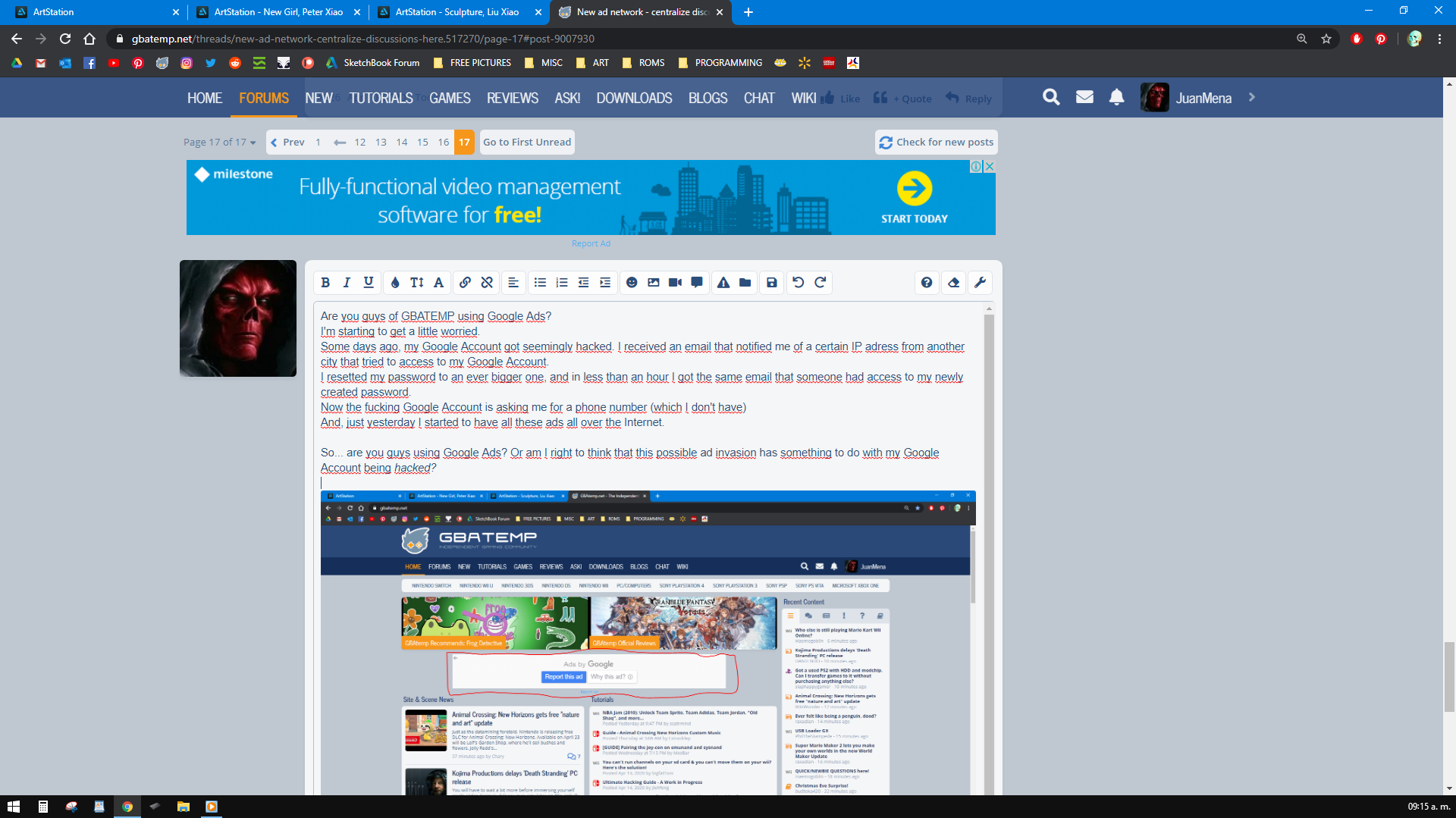Insert a numbered list
Image resolution: width=1456 pixels, height=818 pixels.
[x=562, y=283]
